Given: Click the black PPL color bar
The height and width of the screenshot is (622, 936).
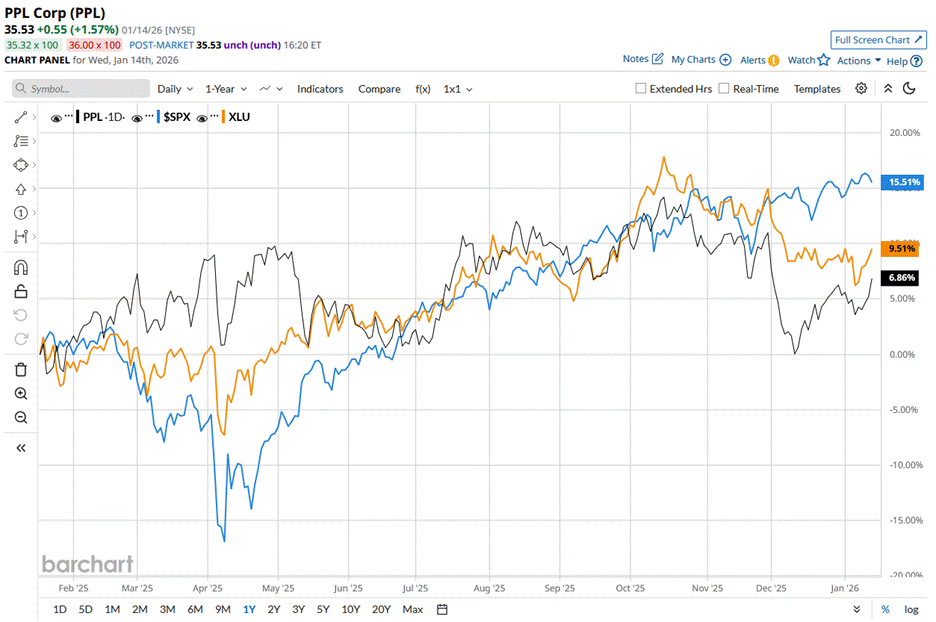Looking at the screenshot, I should [78, 117].
